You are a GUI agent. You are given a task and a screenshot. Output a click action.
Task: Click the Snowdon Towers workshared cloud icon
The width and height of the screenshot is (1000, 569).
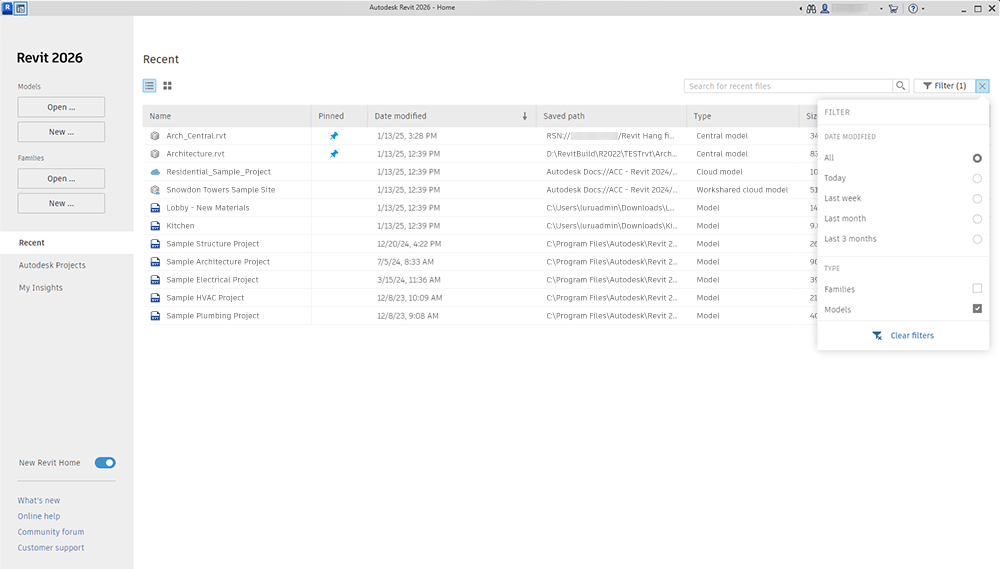[155, 189]
